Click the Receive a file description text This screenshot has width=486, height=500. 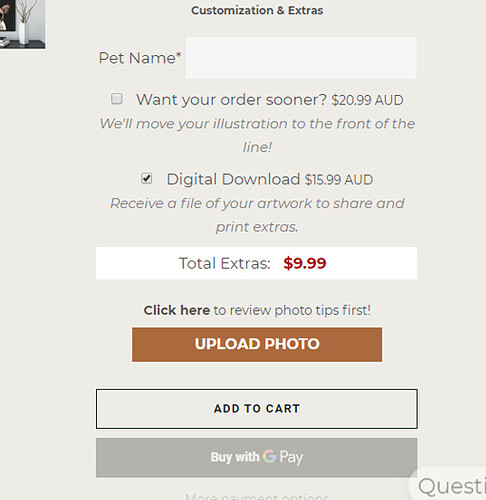click(x=257, y=215)
